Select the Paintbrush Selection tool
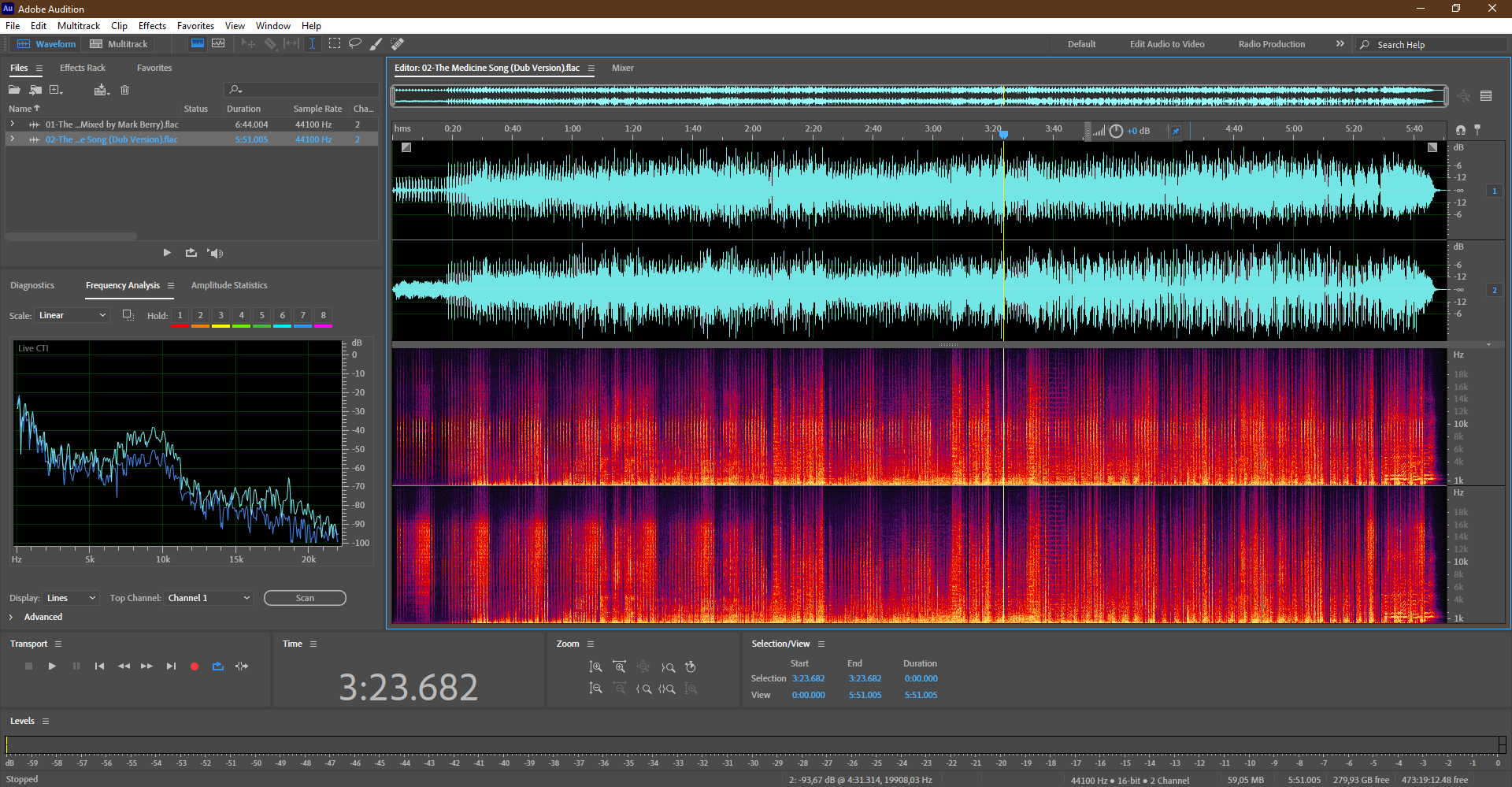This screenshot has height=787, width=1512. (376, 44)
